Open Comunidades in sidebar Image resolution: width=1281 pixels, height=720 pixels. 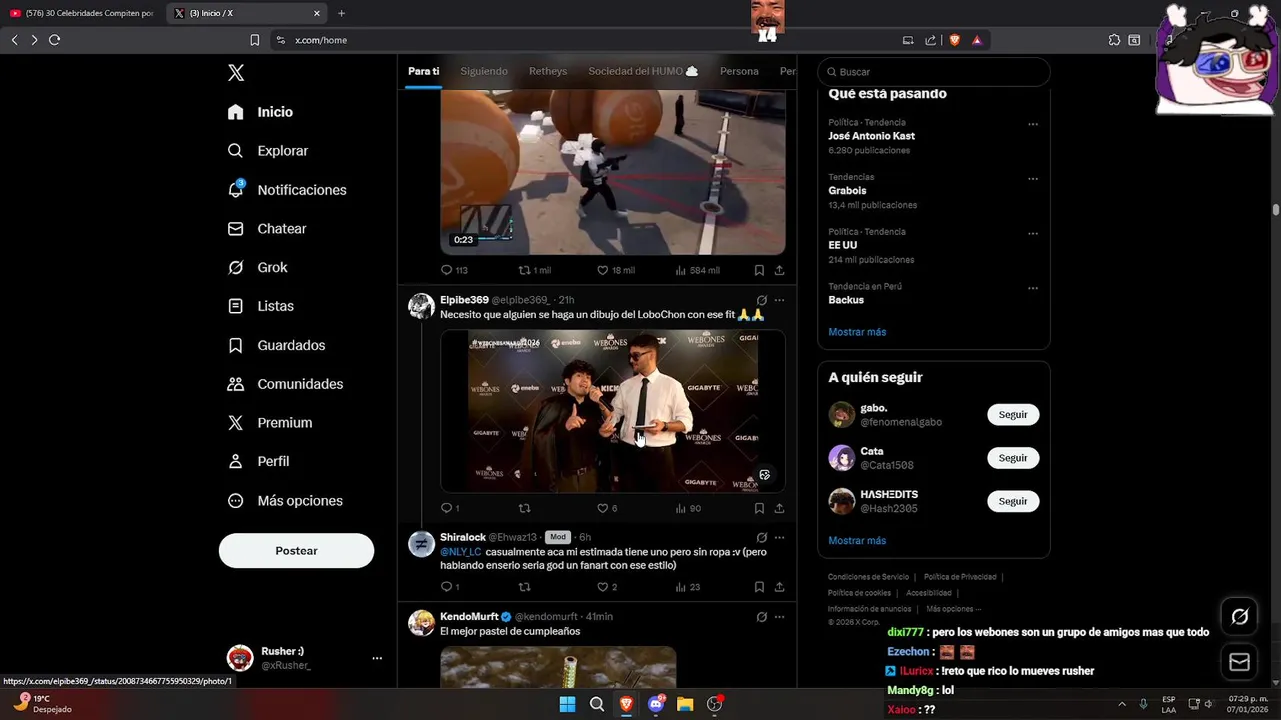[x=285, y=384]
